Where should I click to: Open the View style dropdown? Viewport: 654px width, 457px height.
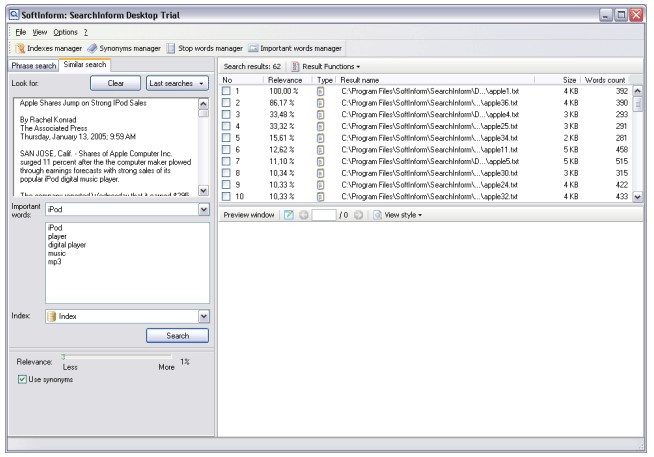click(x=403, y=215)
